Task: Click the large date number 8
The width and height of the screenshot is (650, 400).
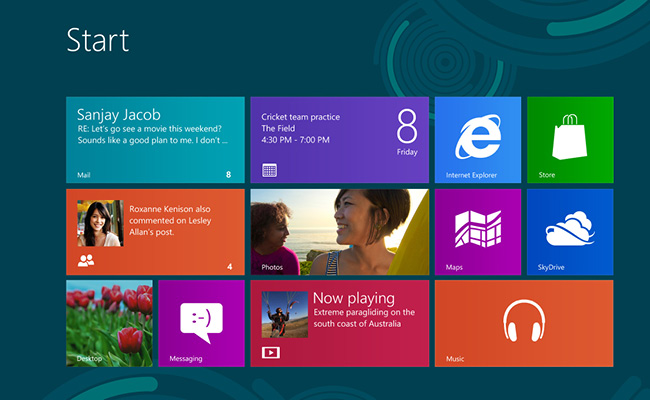Action: [x=407, y=126]
